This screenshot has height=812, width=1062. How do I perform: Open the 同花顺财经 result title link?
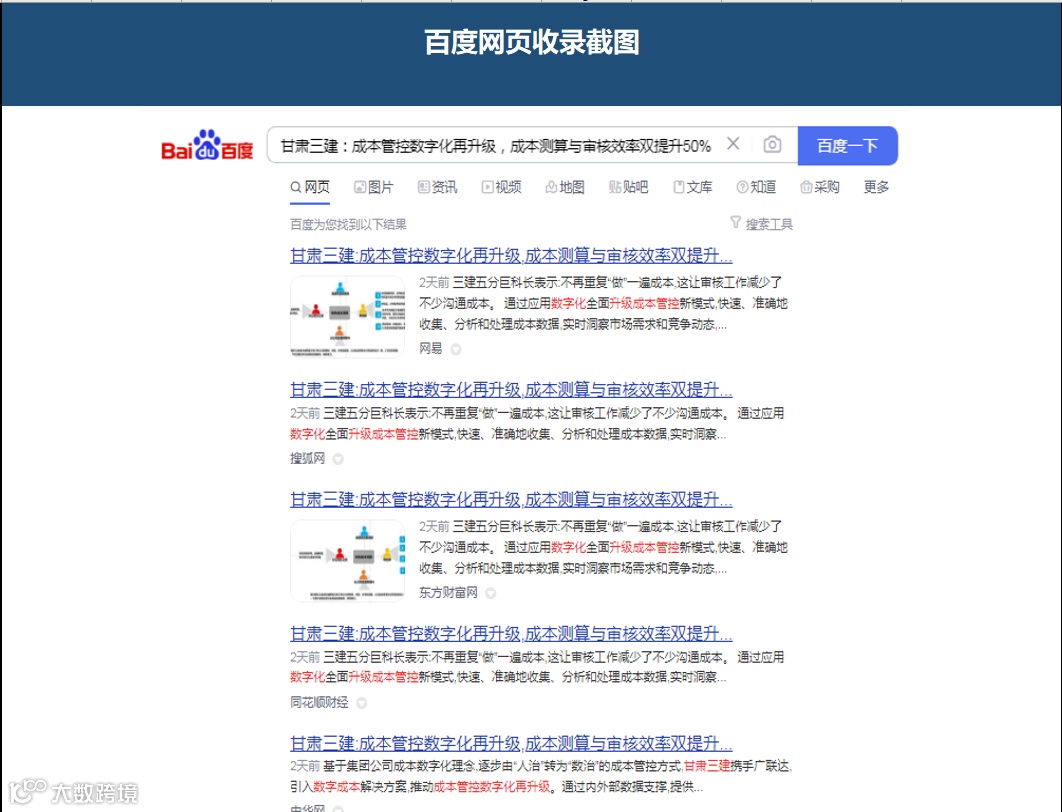tap(511, 634)
